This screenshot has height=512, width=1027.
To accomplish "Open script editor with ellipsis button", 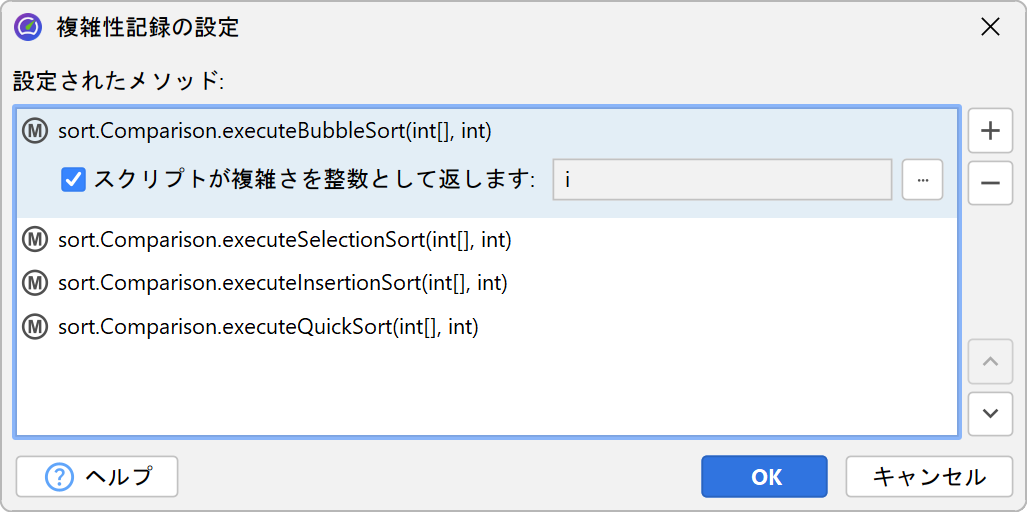I will [922, 180].
